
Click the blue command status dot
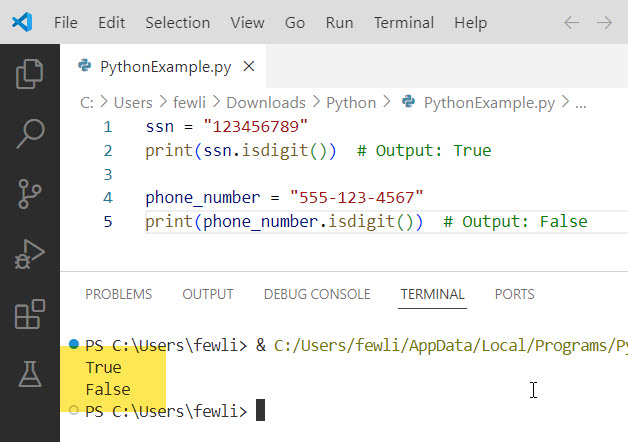point(74,344)
